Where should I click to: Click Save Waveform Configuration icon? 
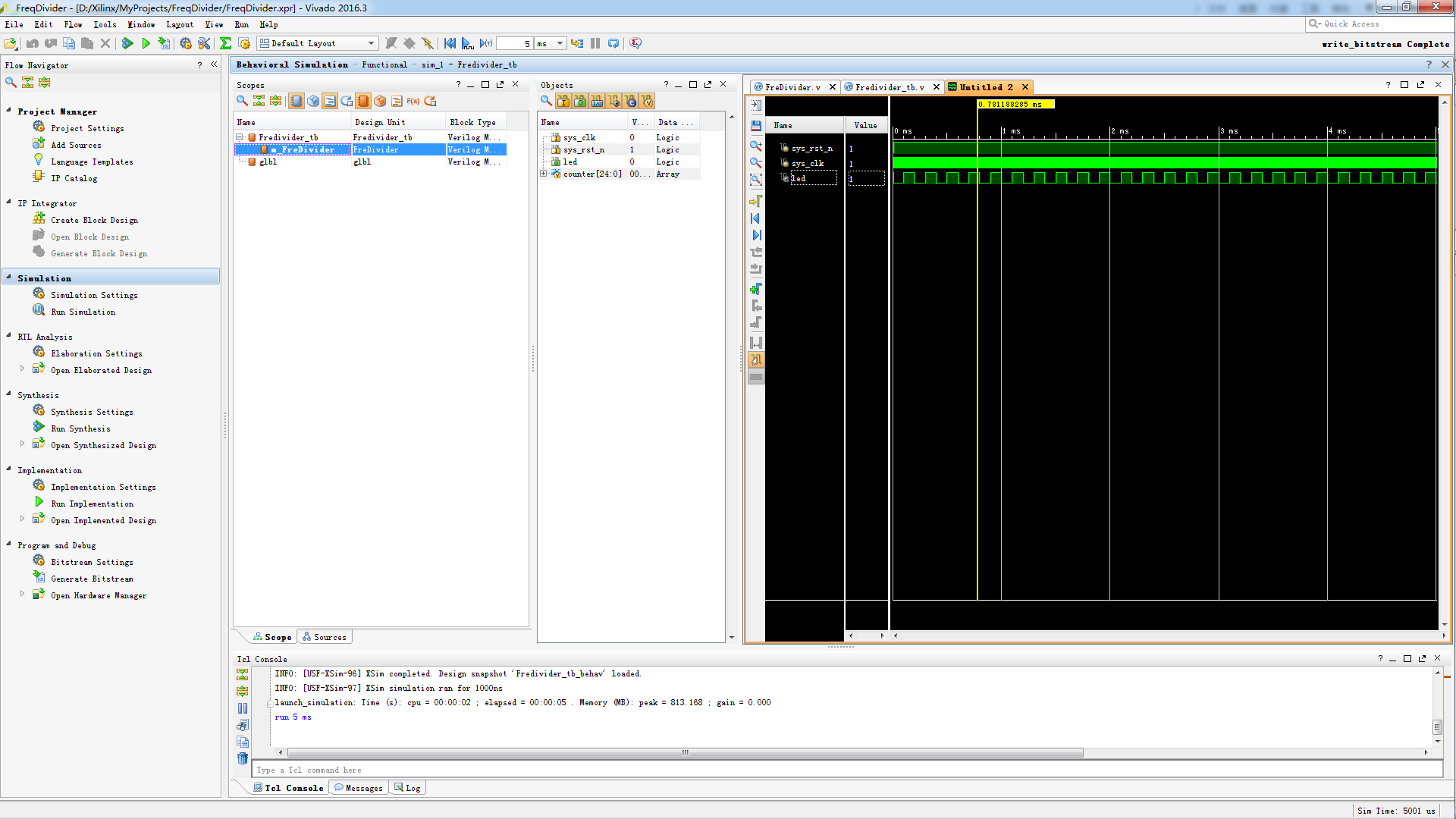point(756,126)
